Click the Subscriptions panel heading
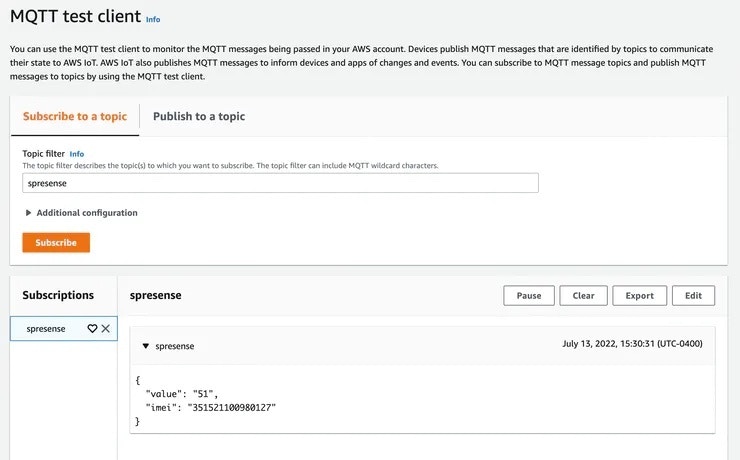This screenshot has height=460, width=740. click(58, 295)
